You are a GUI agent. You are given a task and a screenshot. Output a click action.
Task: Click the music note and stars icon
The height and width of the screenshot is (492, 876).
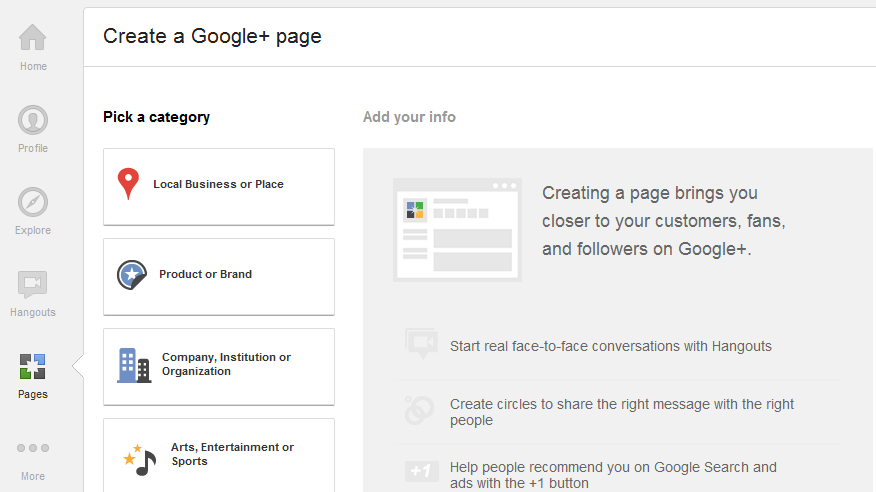140,460
